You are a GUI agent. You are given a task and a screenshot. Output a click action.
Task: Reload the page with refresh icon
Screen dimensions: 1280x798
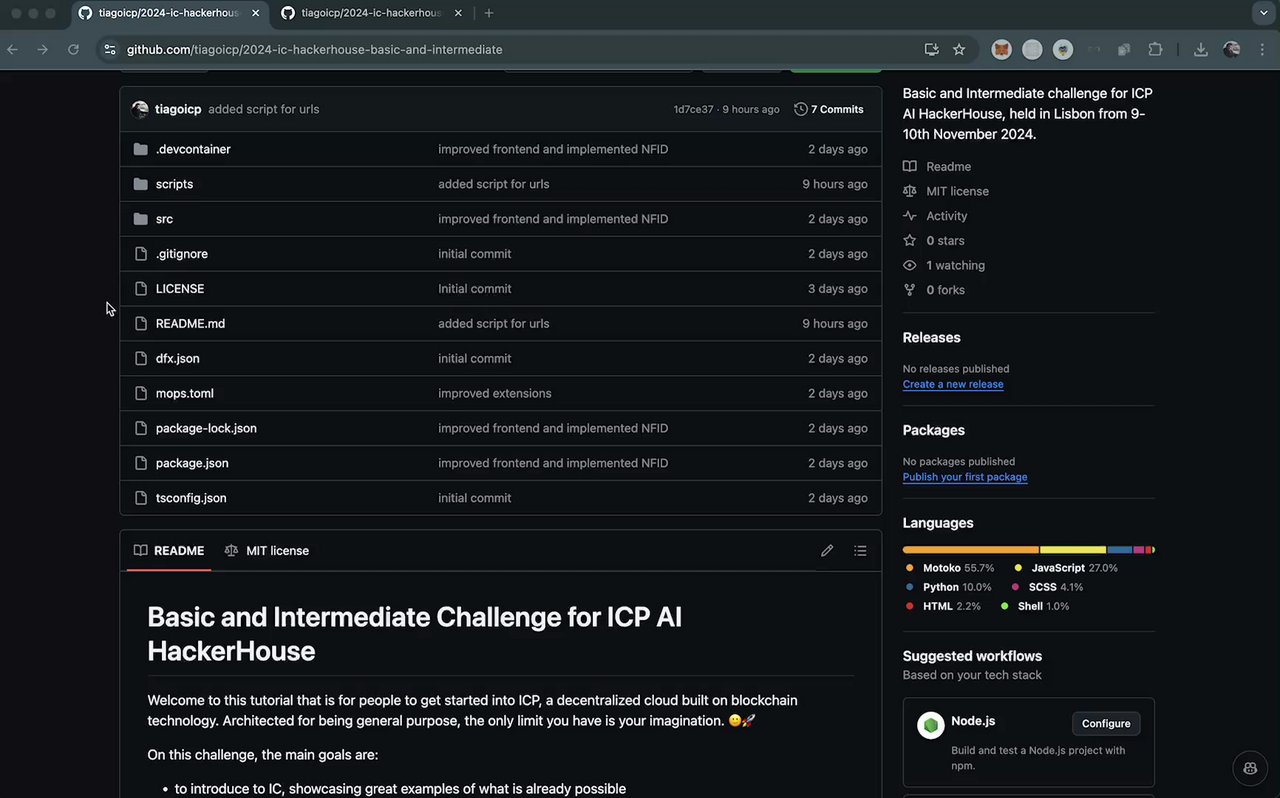(73, 49)
